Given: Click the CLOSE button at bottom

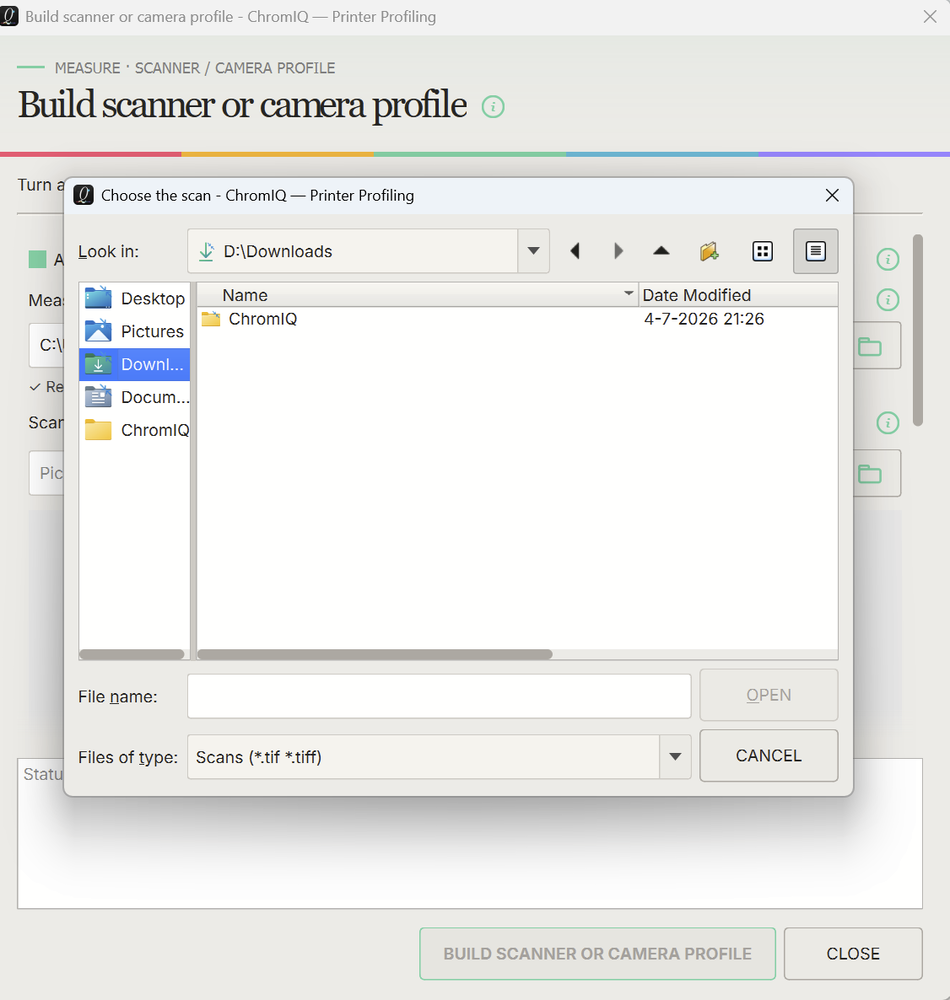Looking at the screenshot, I should point(852,953).
